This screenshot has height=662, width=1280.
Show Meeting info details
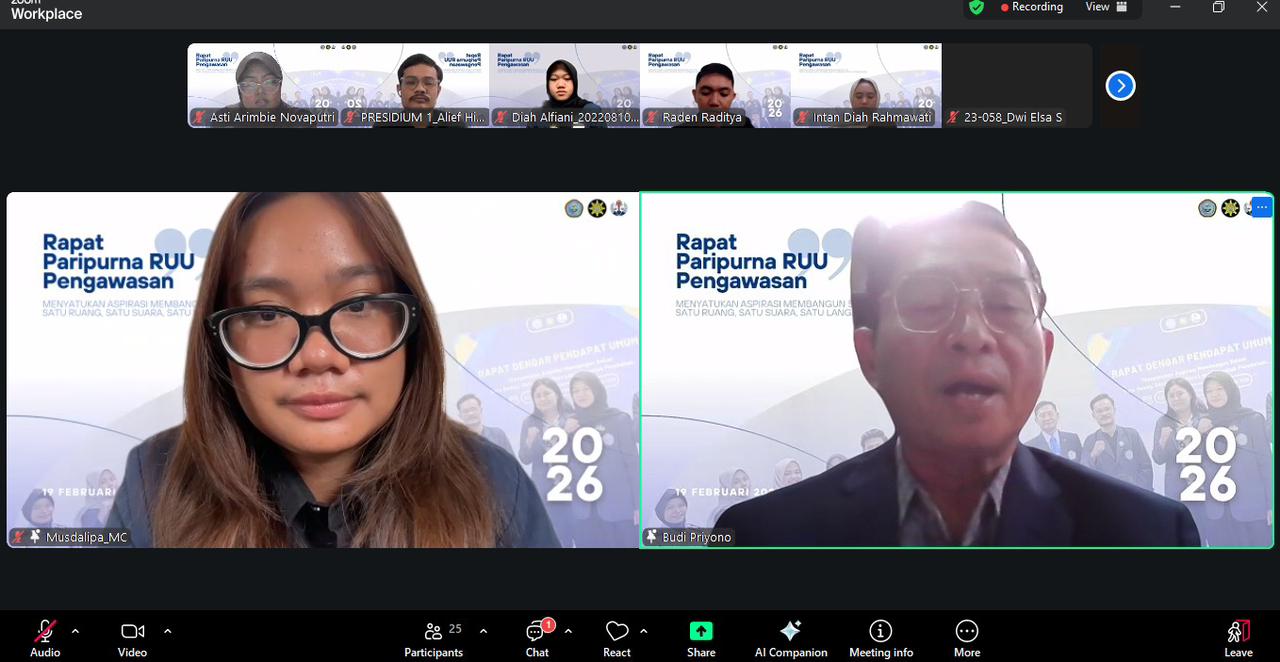880,637
